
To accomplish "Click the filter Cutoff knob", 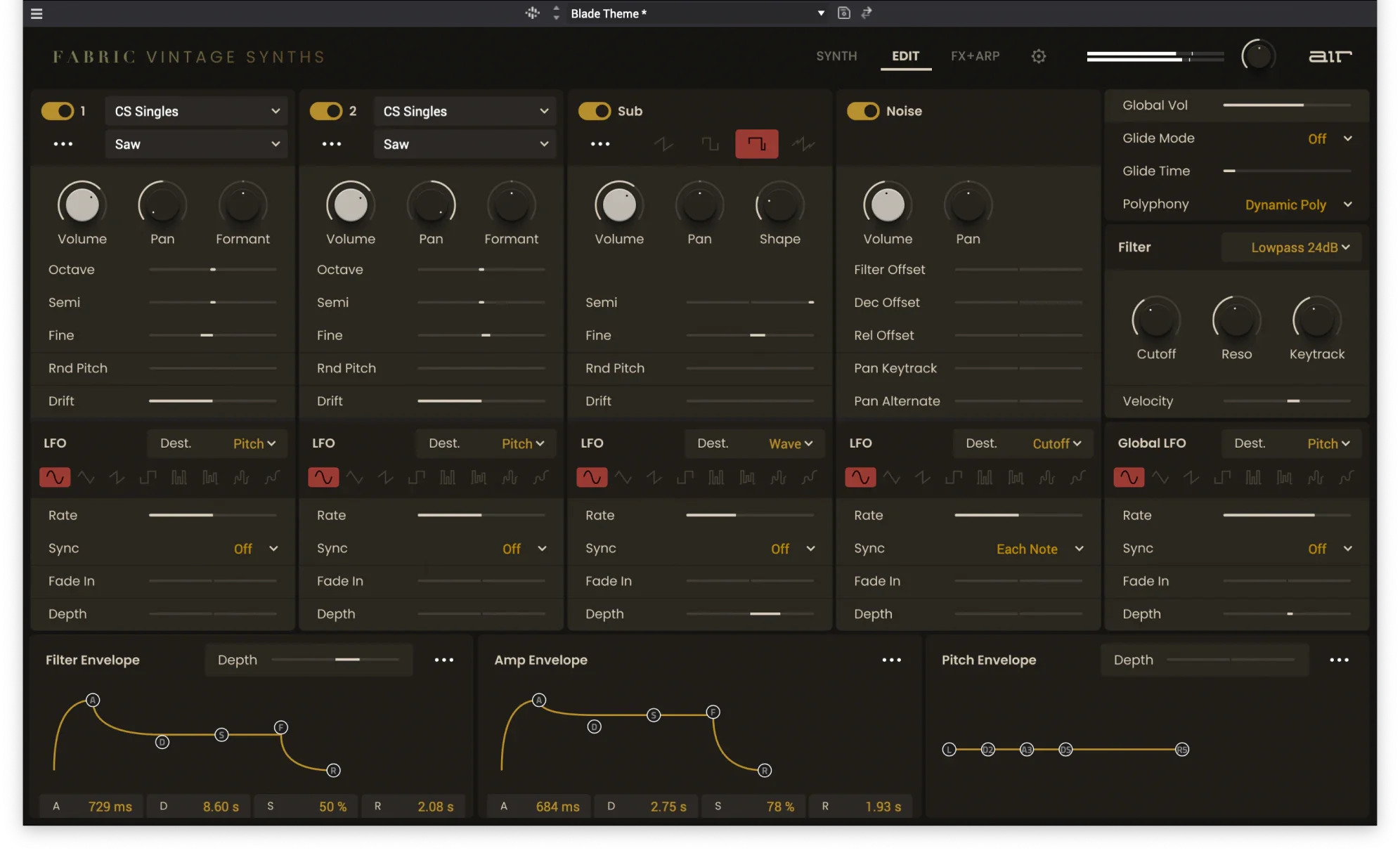I will point(1155,320).
